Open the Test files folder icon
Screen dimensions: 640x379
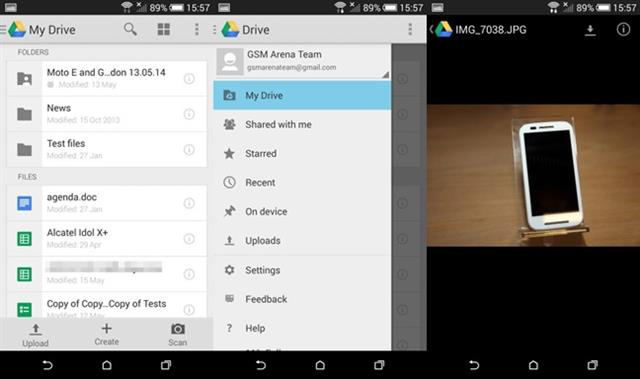click(24, 150)
